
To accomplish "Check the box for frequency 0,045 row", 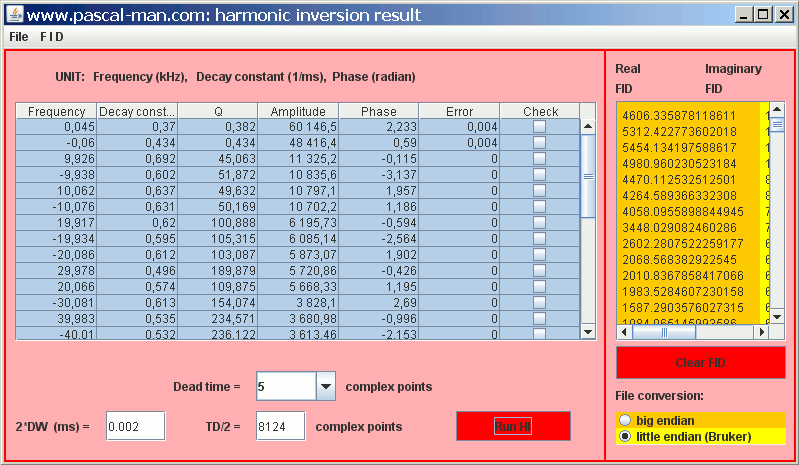I will [540, 127].
